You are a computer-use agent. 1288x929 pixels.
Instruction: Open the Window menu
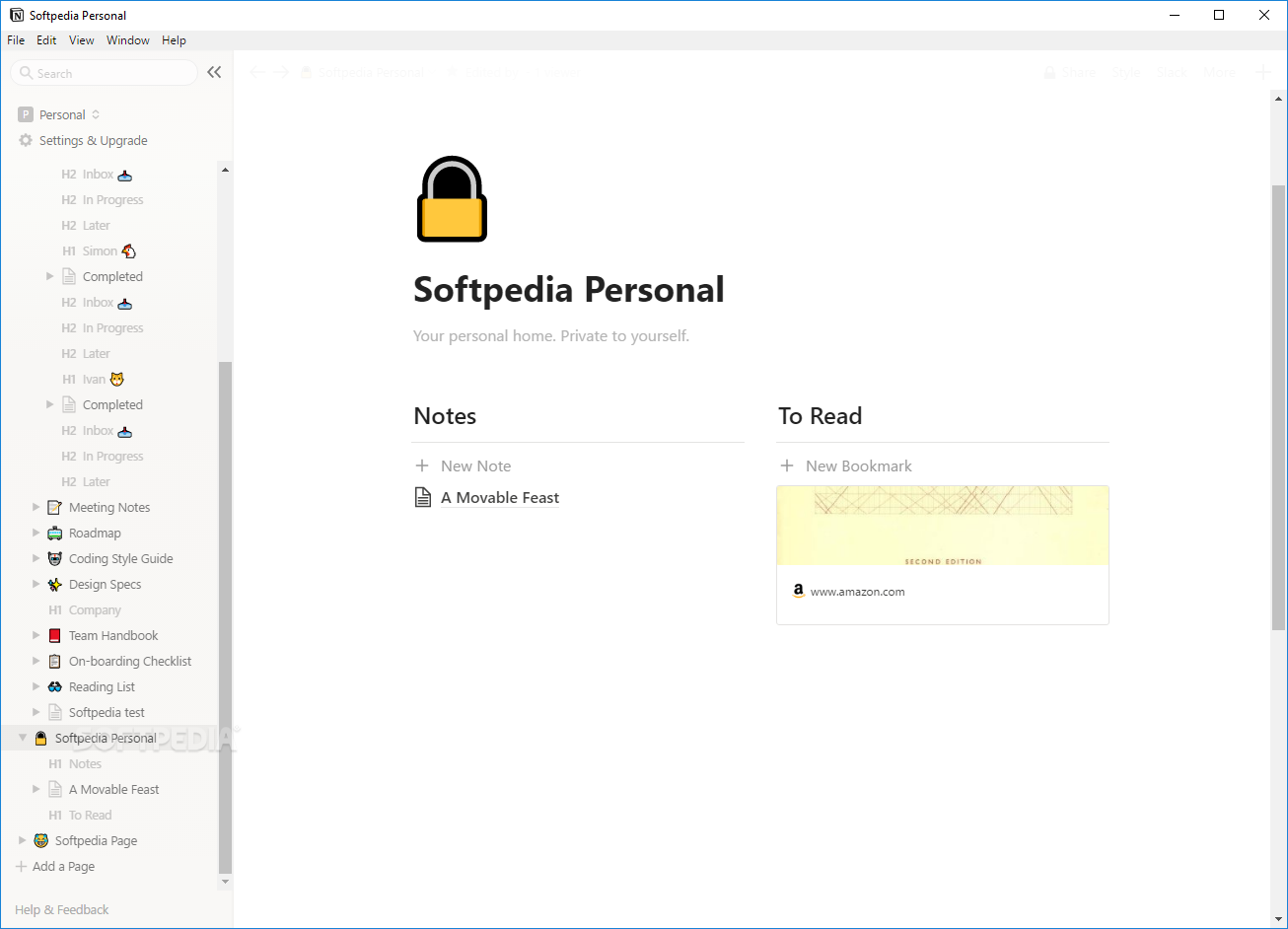tap(128, 40)
